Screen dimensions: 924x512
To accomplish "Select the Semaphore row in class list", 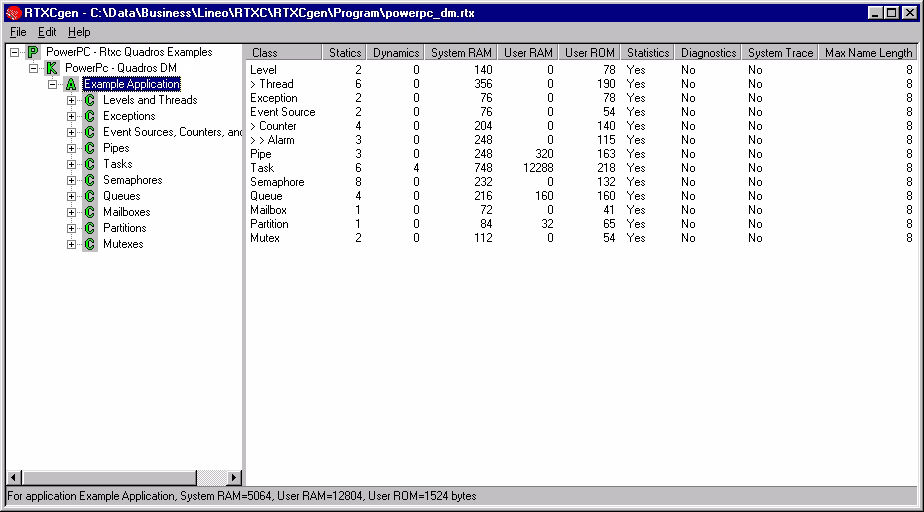I will pyautogui.click(x=580, y=182).
